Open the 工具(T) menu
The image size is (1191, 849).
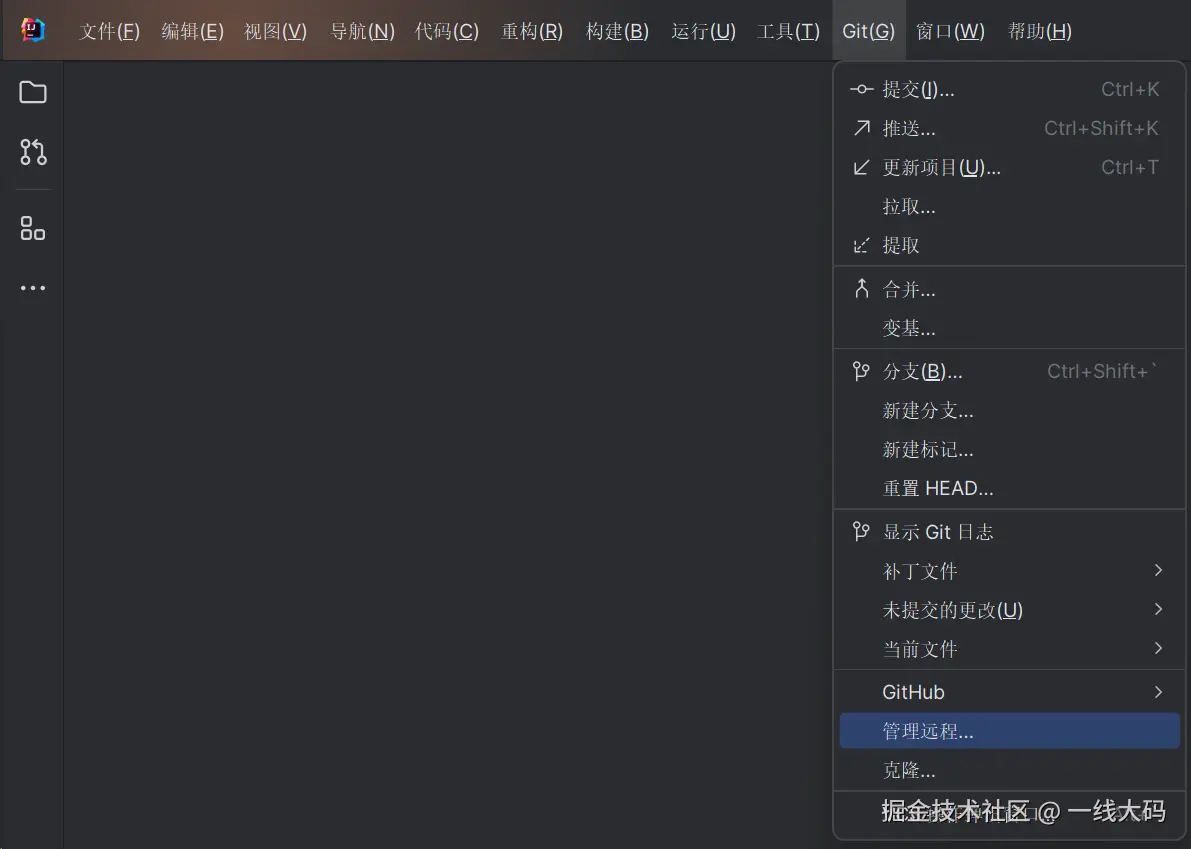click(788, 31)
